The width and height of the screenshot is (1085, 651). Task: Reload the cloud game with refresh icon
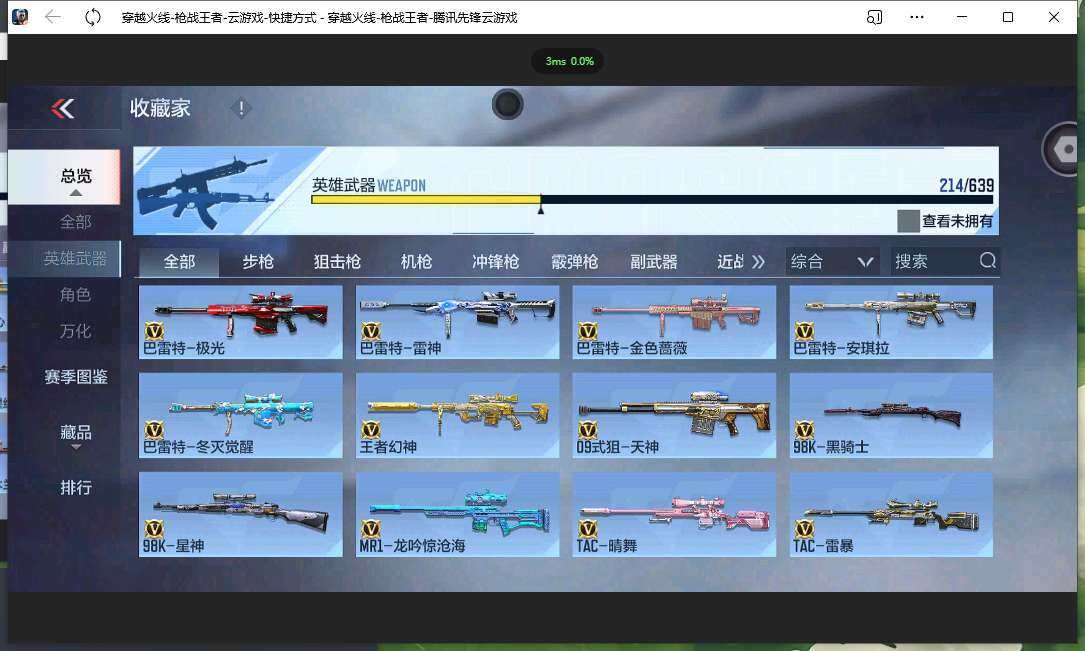(92, 17)
